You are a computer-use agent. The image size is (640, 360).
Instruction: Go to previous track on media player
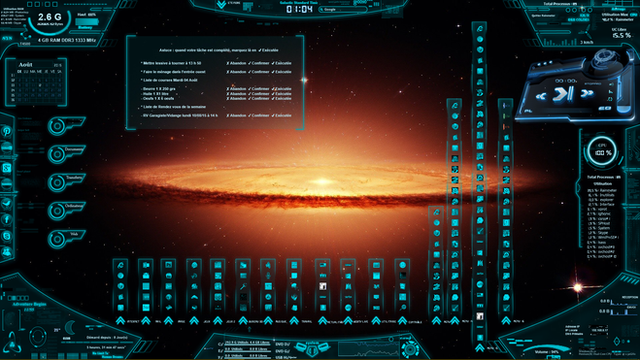[541, 96]
